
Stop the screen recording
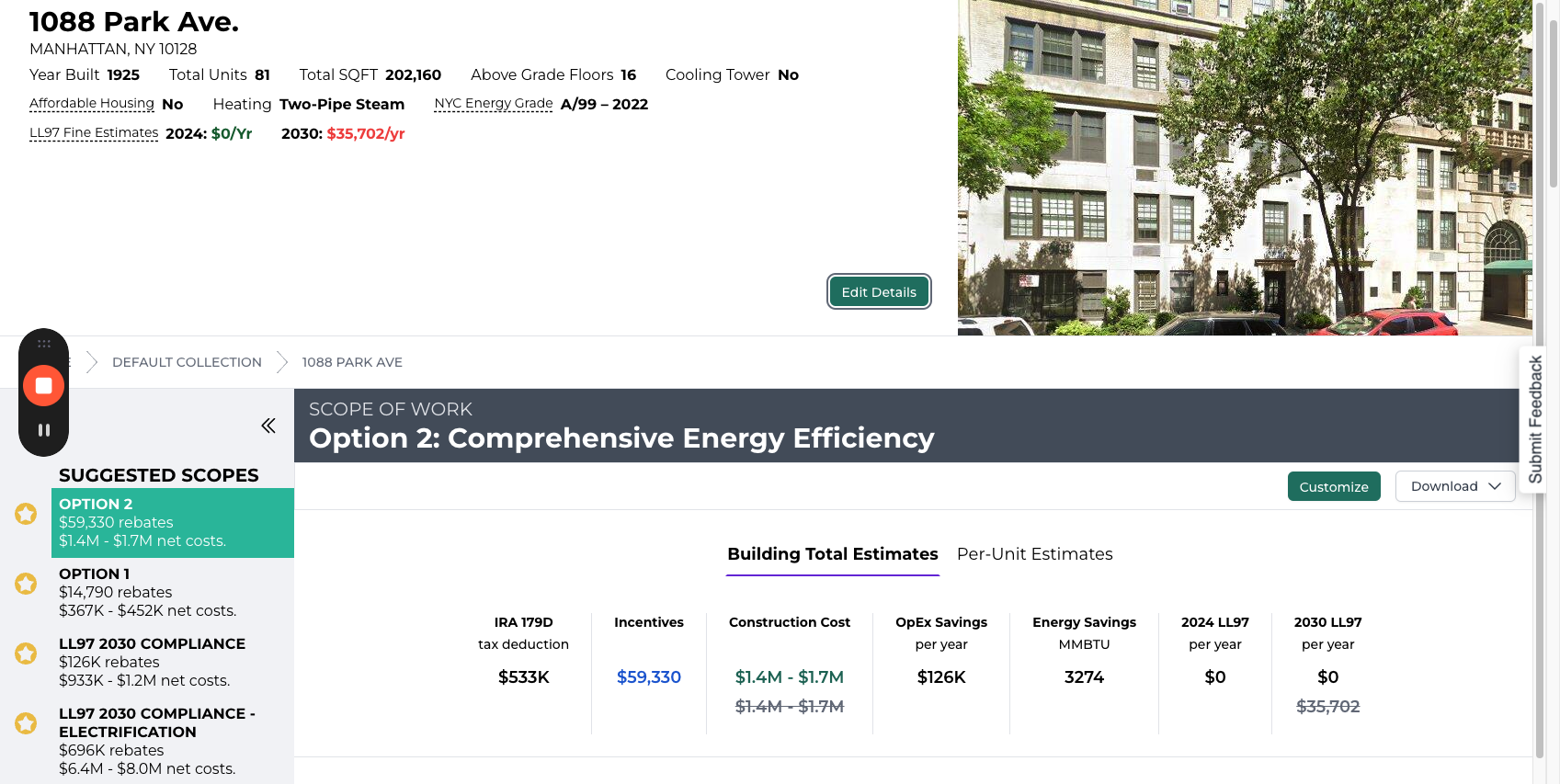pyautogui.click(x=43, y=386)
